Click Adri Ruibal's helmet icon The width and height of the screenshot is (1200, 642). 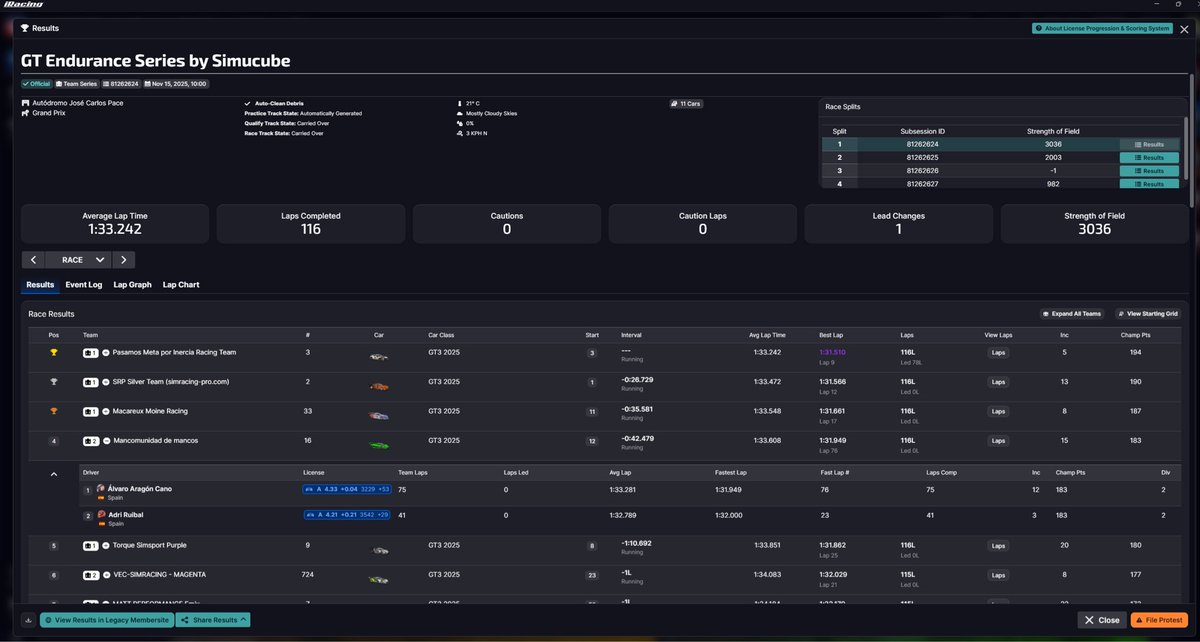click(x=101, y=514)
